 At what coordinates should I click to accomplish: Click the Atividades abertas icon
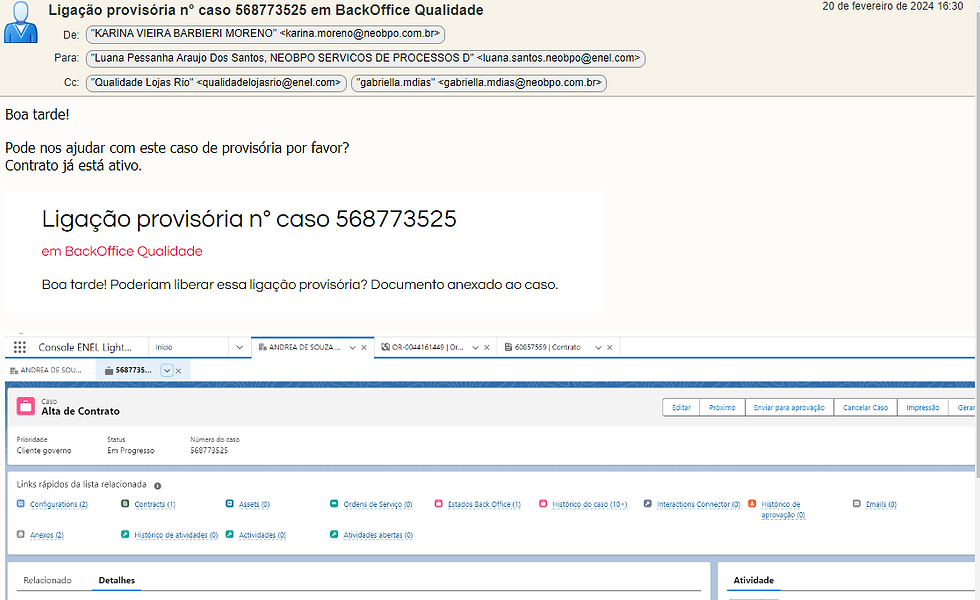tap(334, 534)
